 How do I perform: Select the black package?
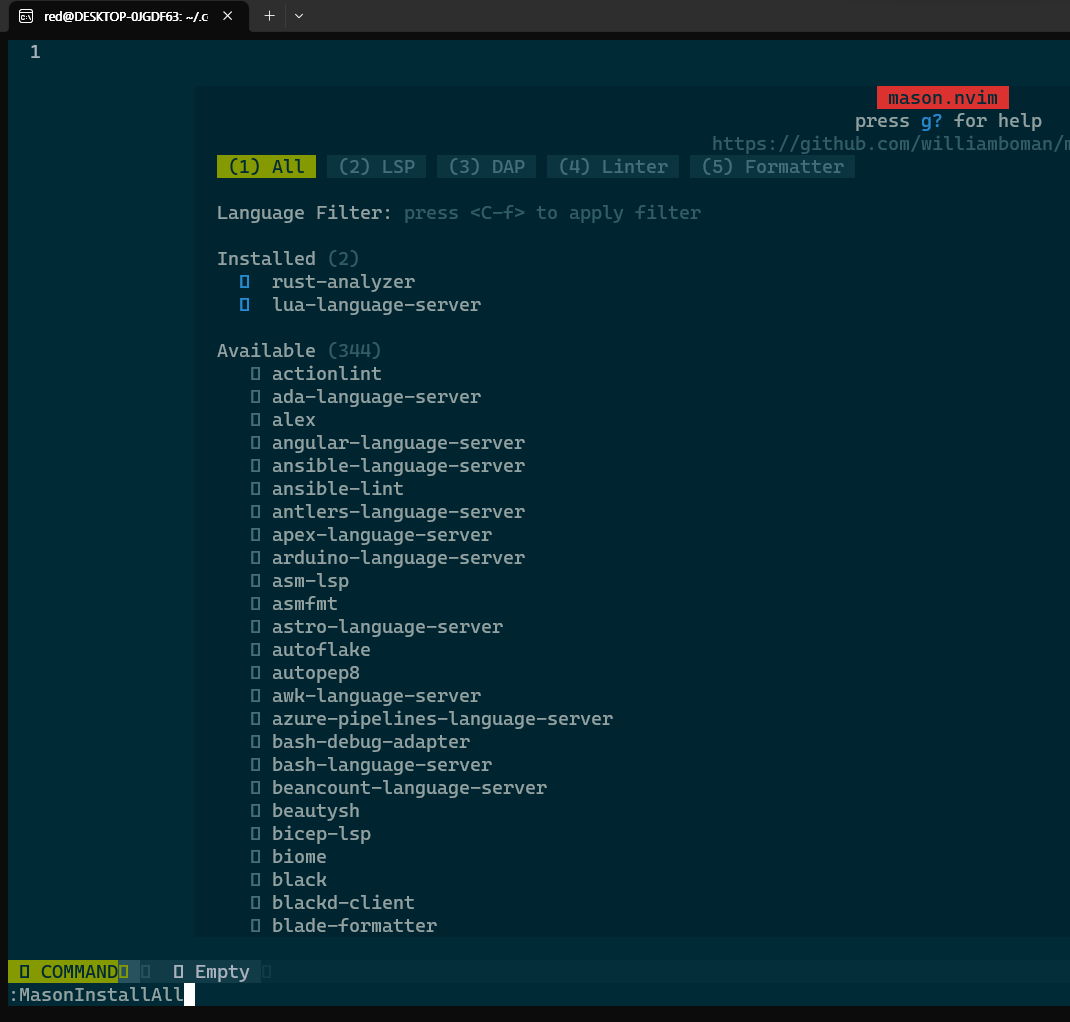(x=299, y=880)
